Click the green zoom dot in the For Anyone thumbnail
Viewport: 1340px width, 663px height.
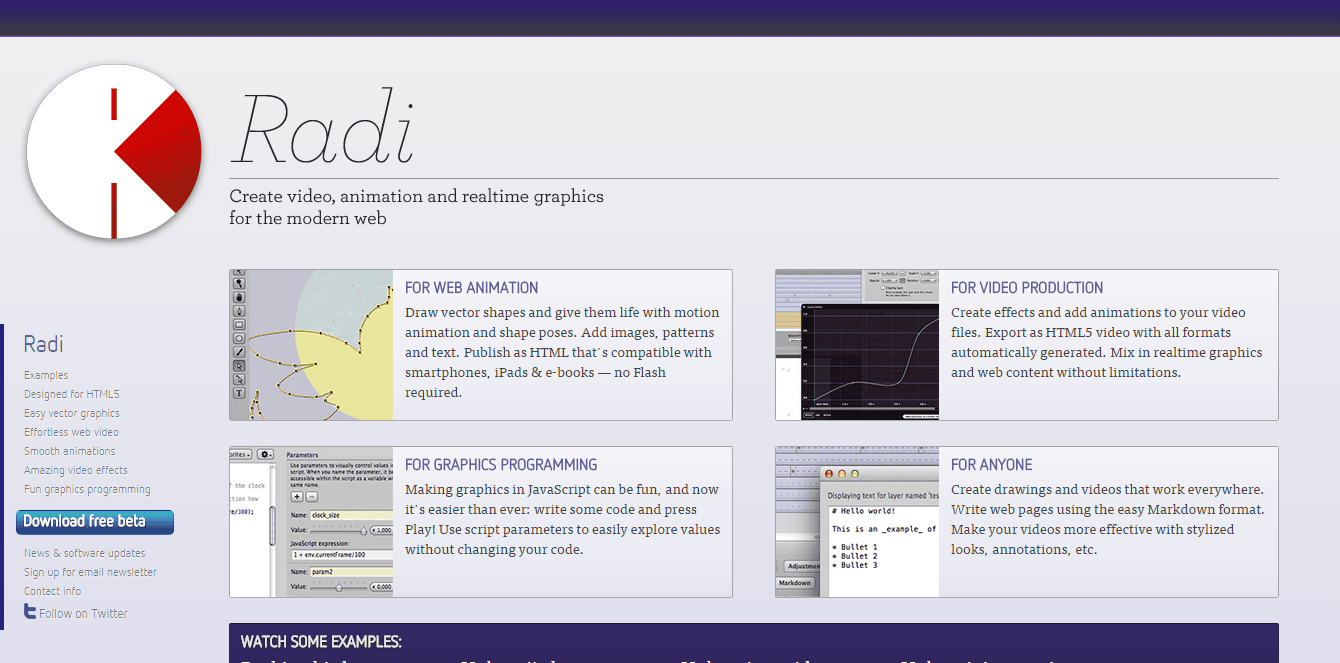pos(855,474)
